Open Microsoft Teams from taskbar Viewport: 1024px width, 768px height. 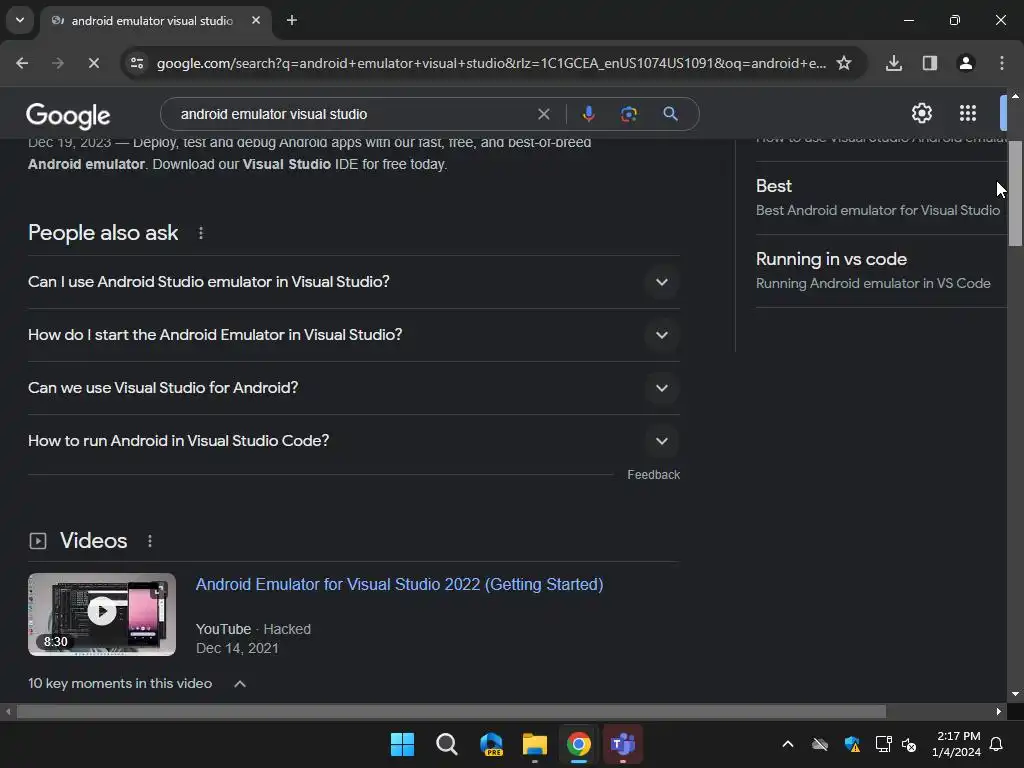tap(623, 744)
